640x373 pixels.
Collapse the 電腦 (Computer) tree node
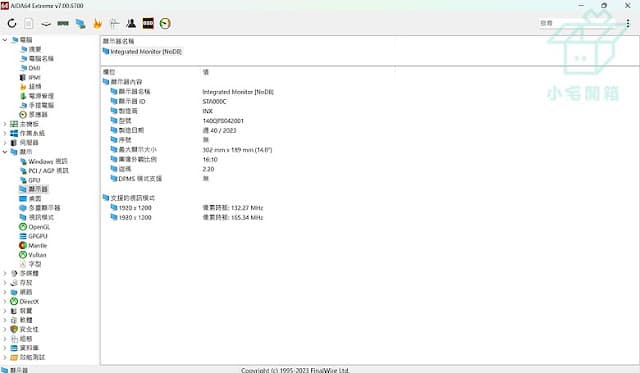[5, 40]
